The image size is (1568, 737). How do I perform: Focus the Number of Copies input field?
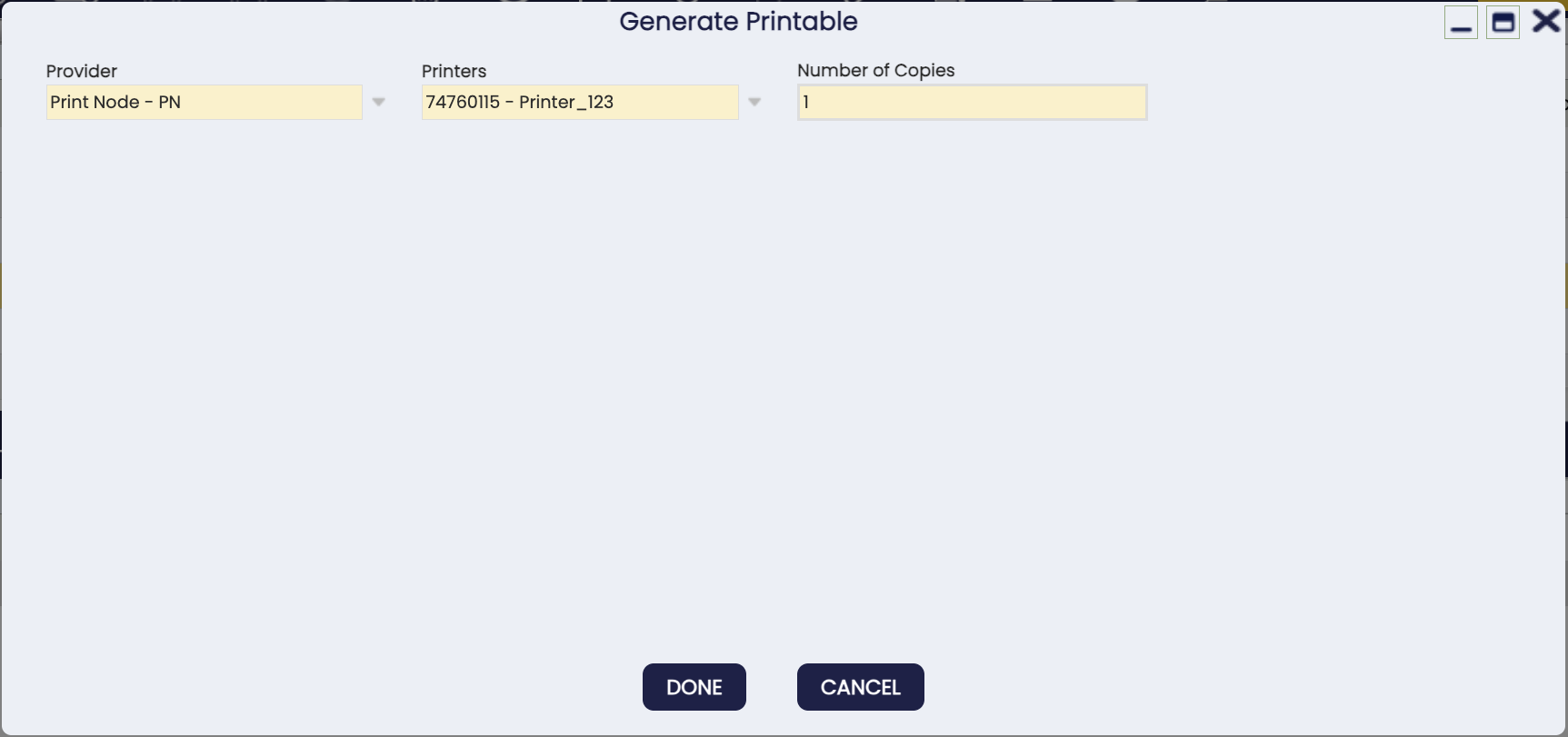click(x=972, y=102)
